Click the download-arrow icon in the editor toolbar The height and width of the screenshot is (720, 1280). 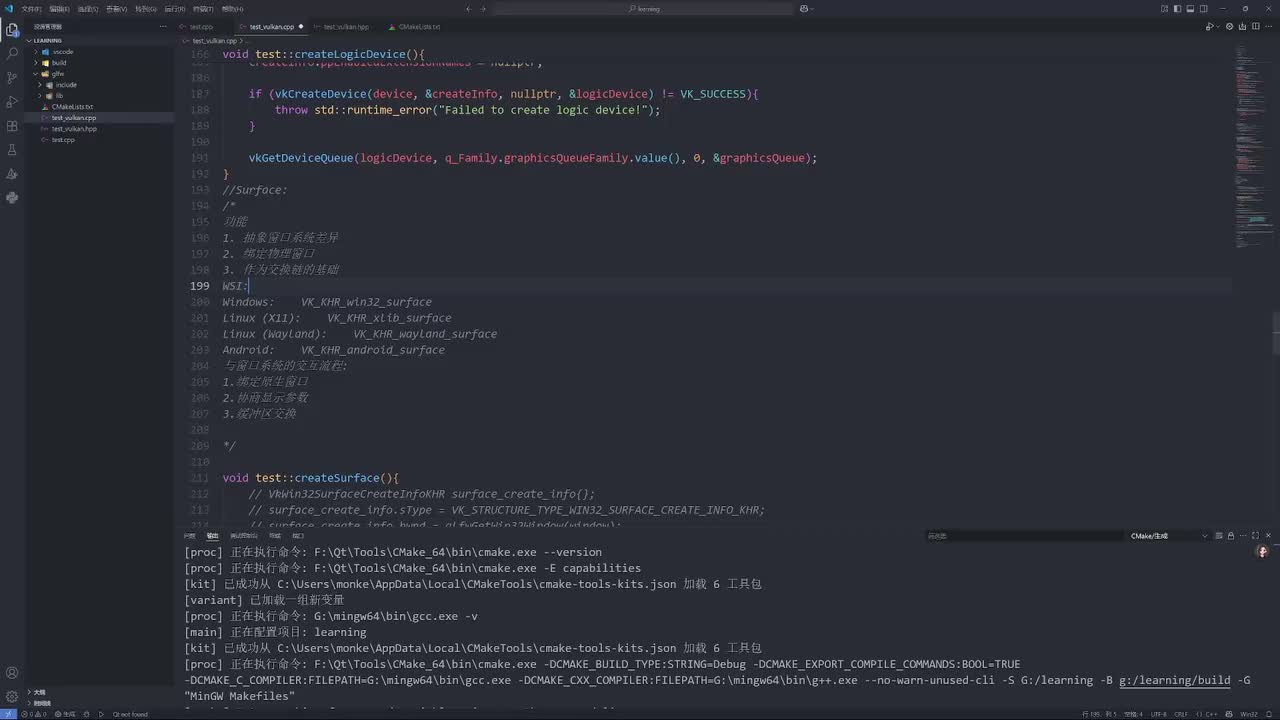click(x=1242, y=26)
